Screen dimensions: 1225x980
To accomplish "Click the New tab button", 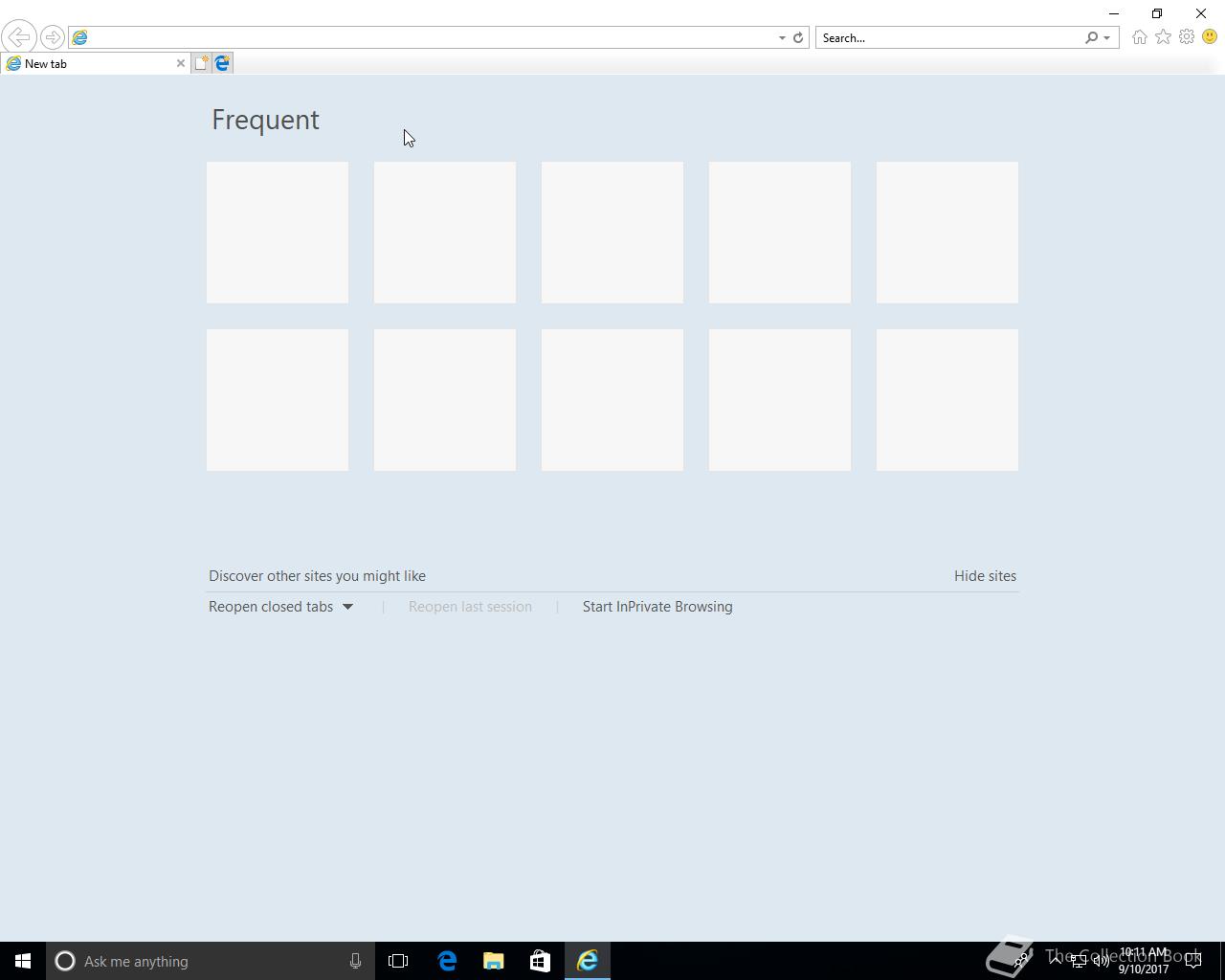I will pos(201,63).
